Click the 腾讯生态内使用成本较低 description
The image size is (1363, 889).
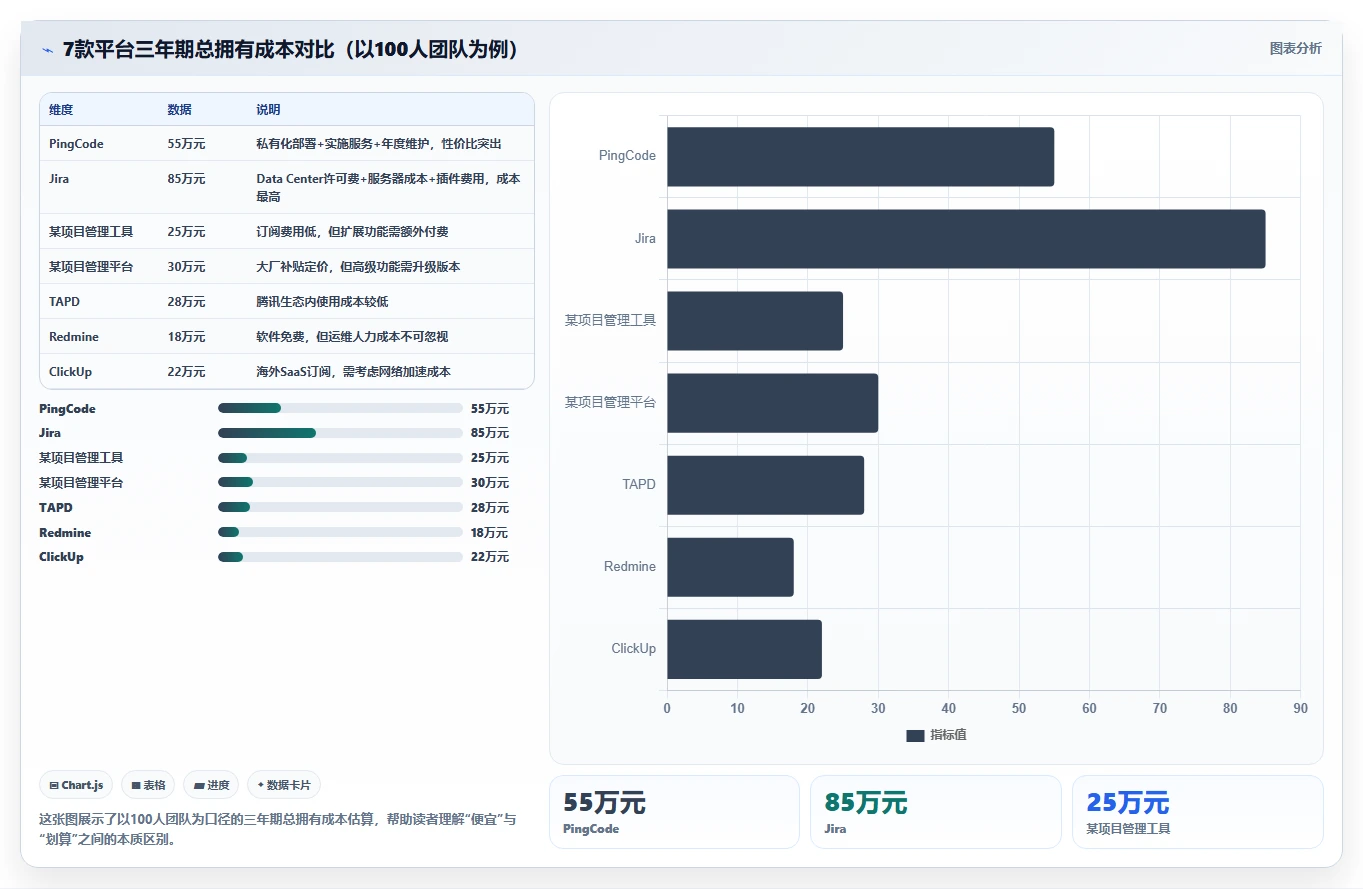point(322,302)
